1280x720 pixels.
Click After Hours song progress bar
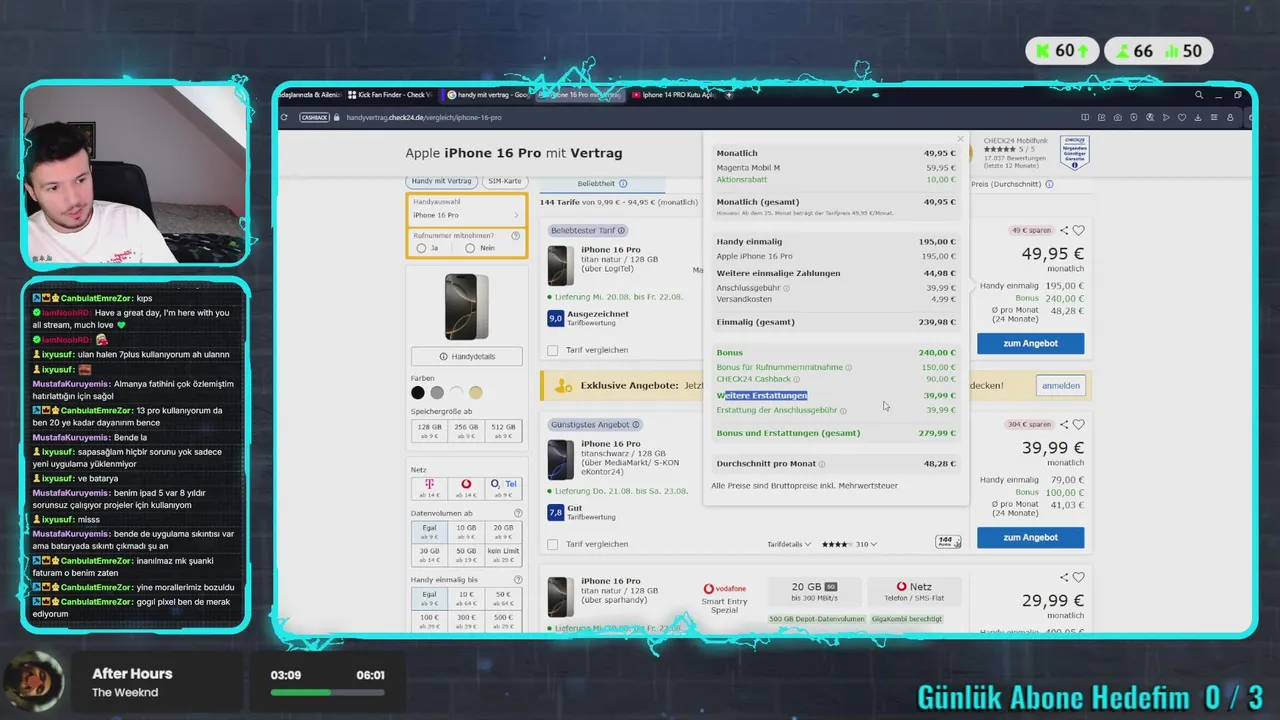tap(328, 692)
